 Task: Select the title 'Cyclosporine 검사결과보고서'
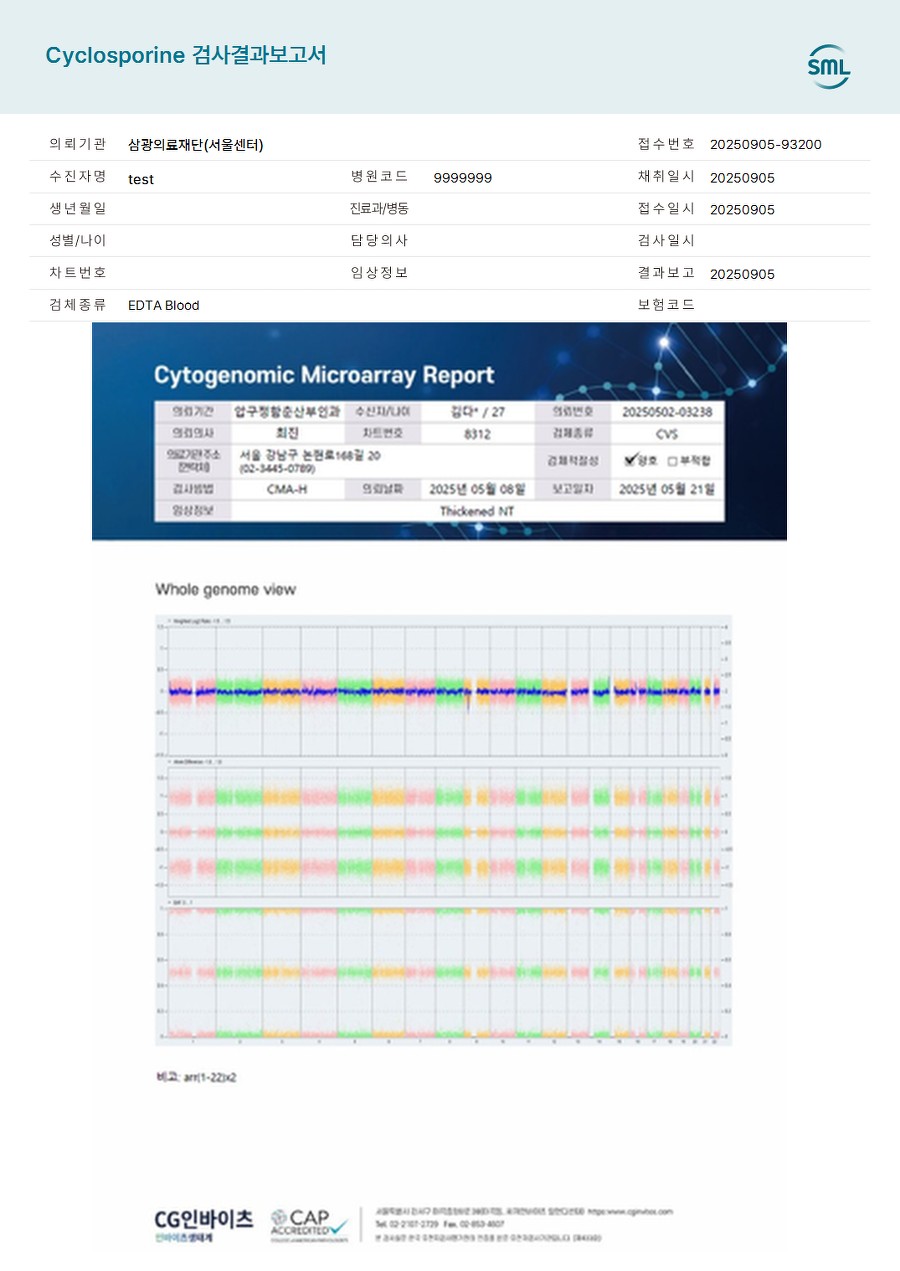click(x=186, y=55)
